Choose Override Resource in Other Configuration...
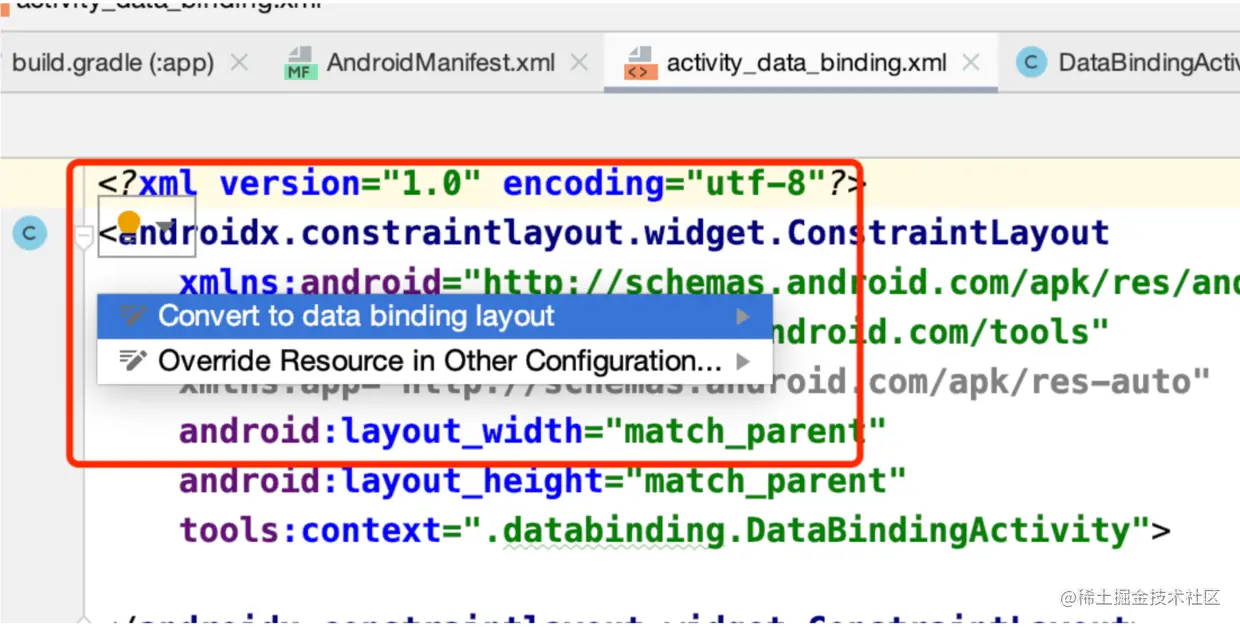 tap(435, 361)
